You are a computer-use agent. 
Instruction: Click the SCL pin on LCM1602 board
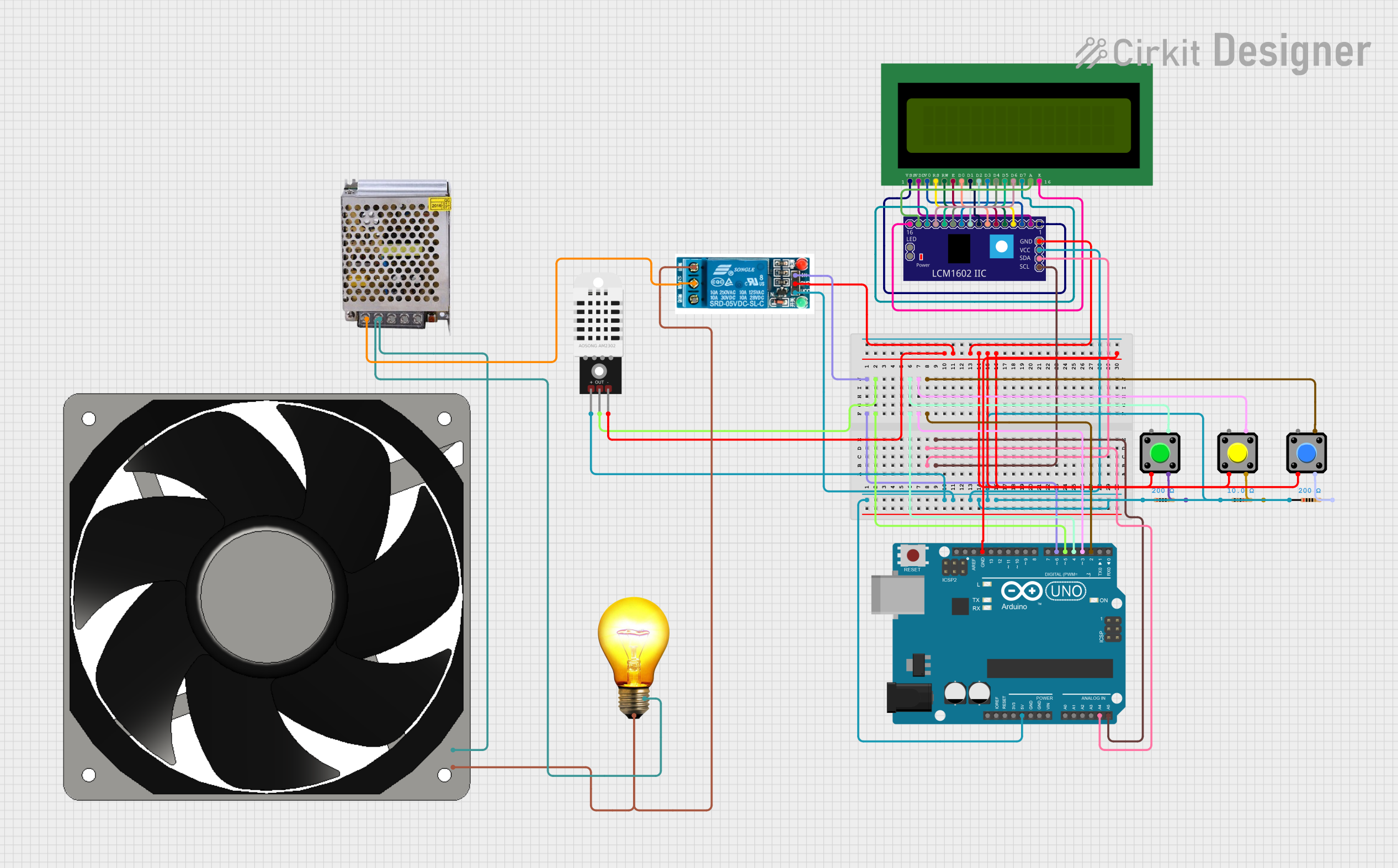(1039, 267)
